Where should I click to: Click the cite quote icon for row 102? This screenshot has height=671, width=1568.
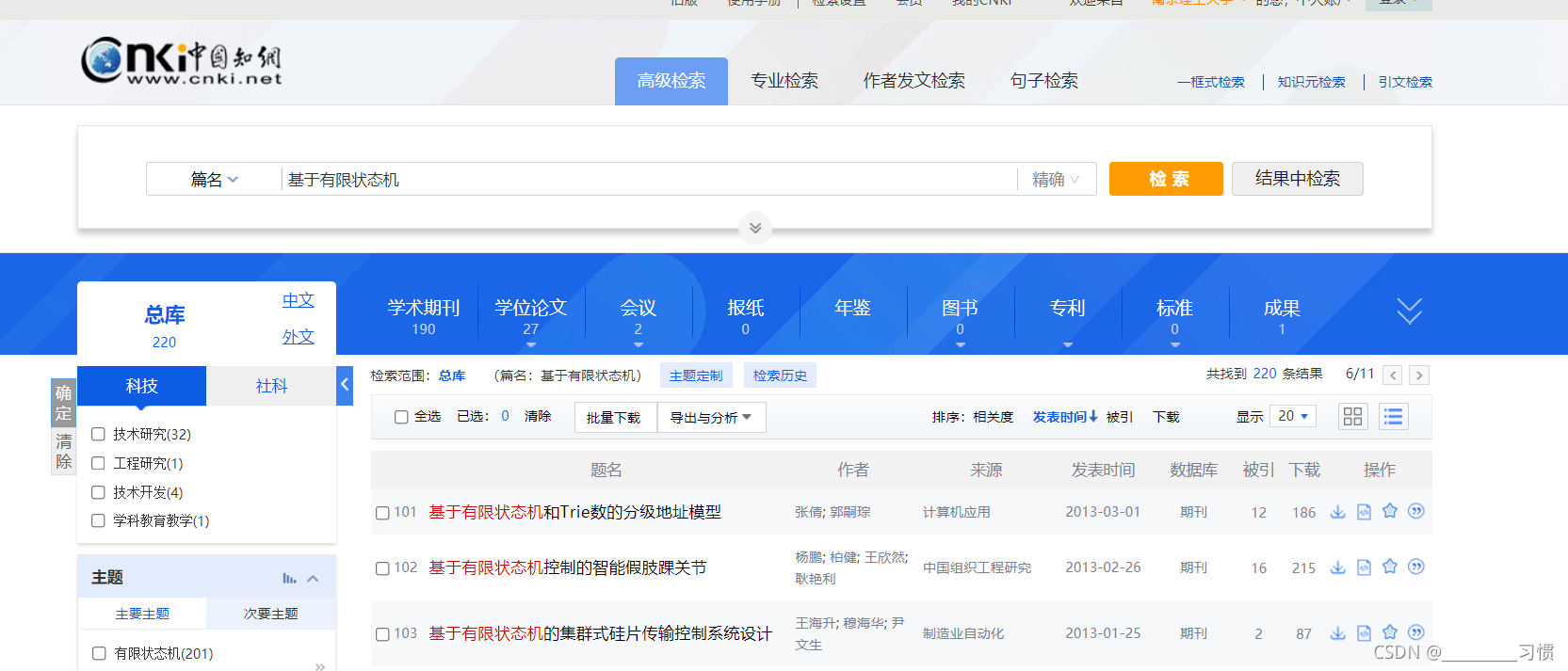click(x=1415, y=567)
